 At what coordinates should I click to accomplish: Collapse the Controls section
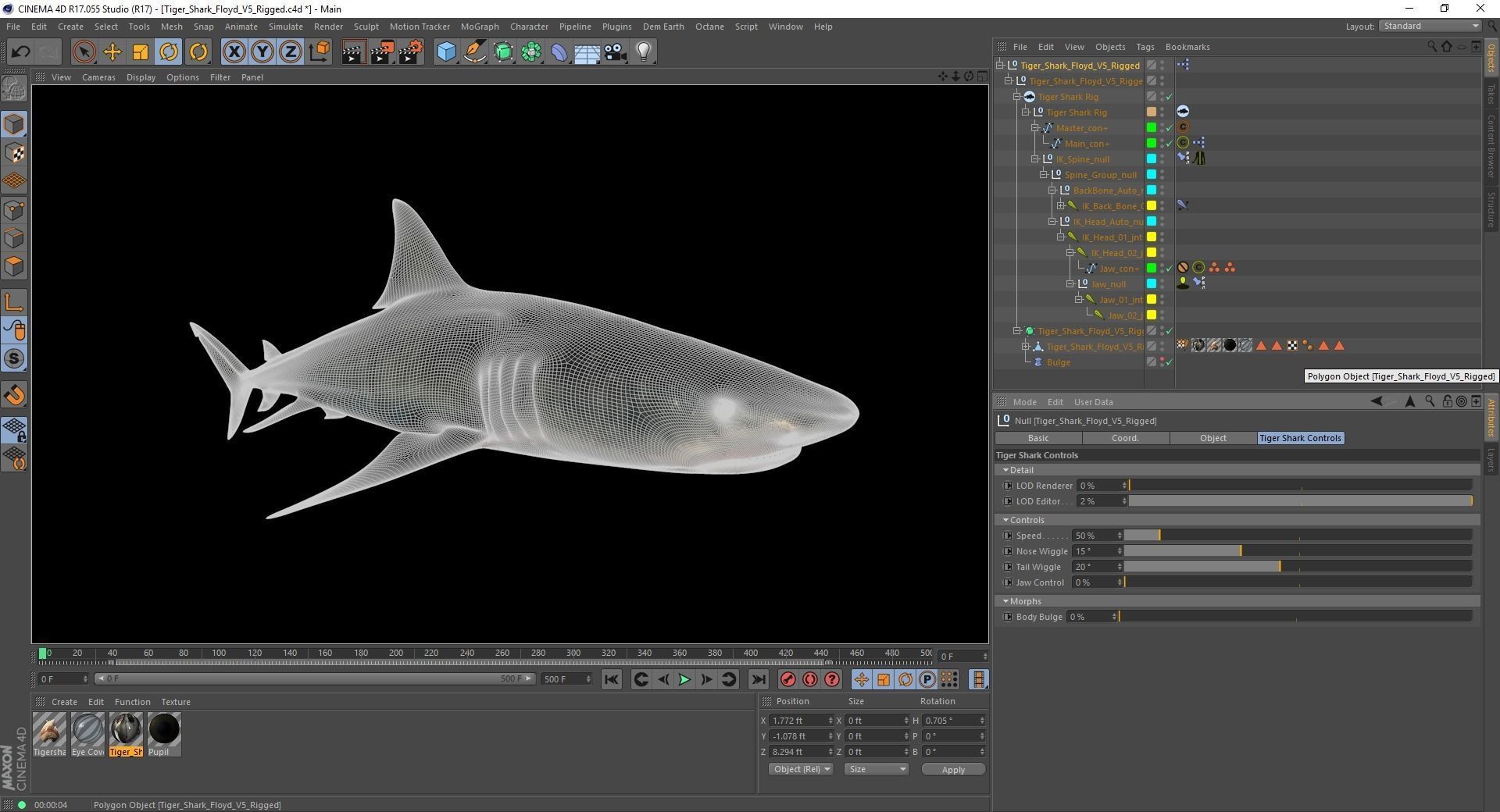pyautogui.click(x=1006, y=520)
